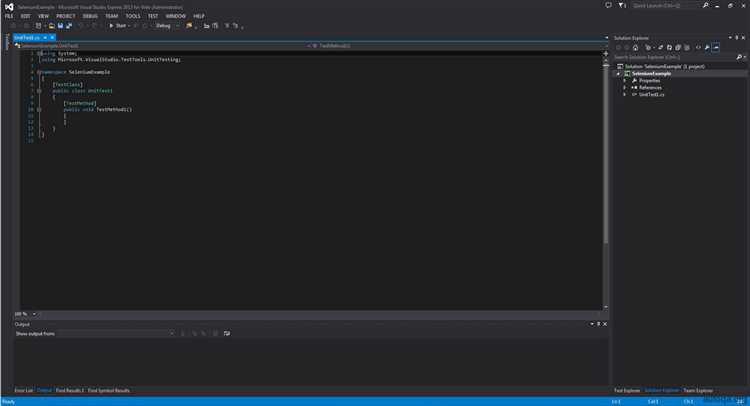Open the Show output from dropdown
750x406 pixels.
[x=116, y=333]
